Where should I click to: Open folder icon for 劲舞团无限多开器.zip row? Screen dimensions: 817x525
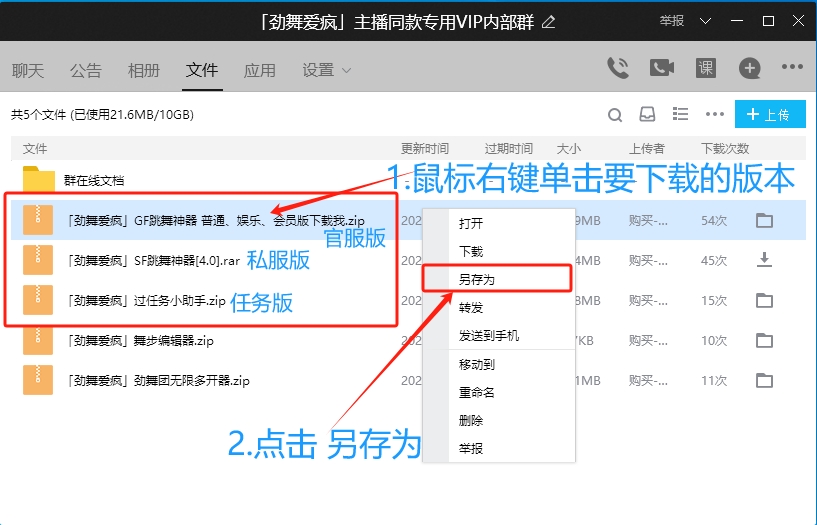point(764,381)
